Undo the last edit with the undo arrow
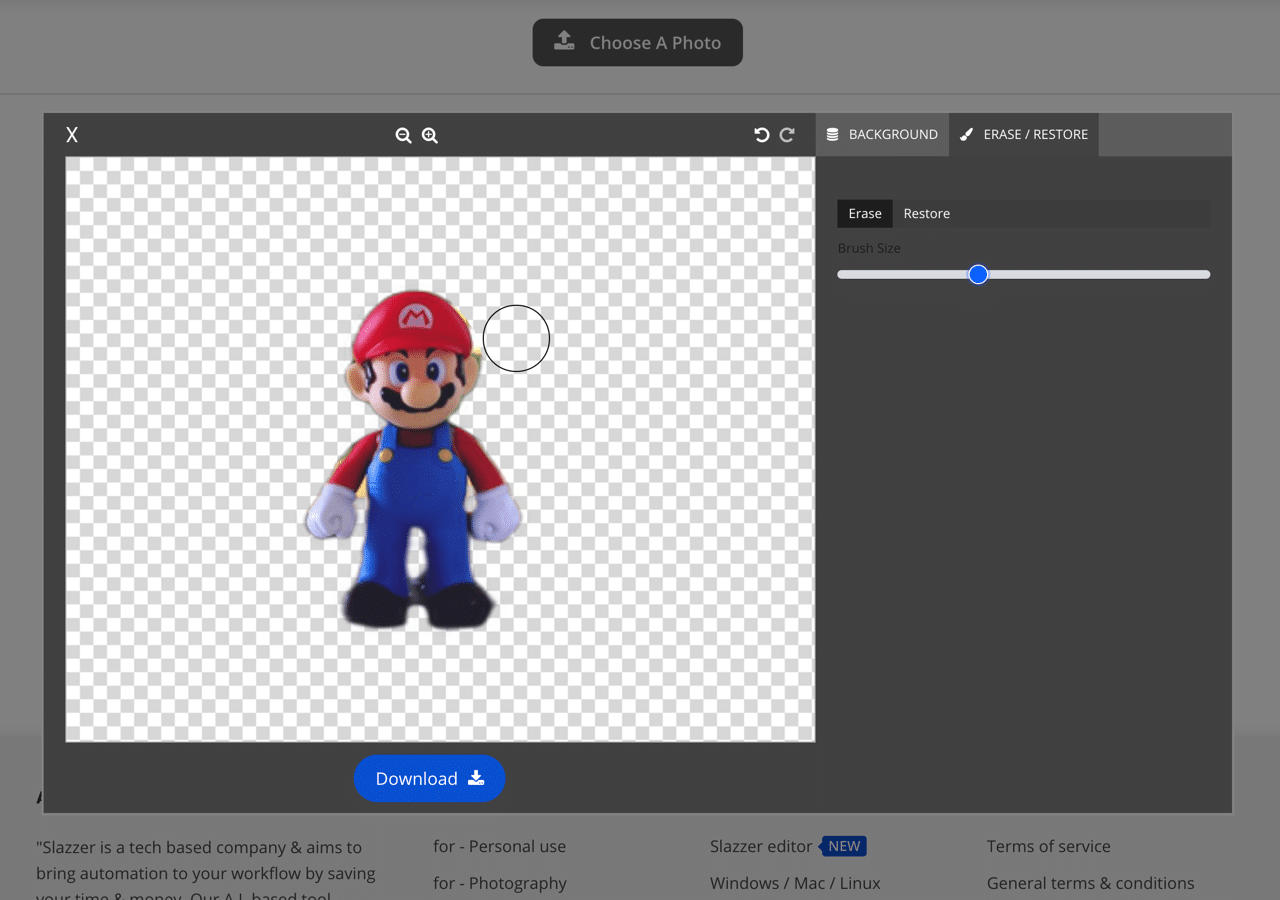Viewport: 1280px width, 900px height. coord(762,135)
